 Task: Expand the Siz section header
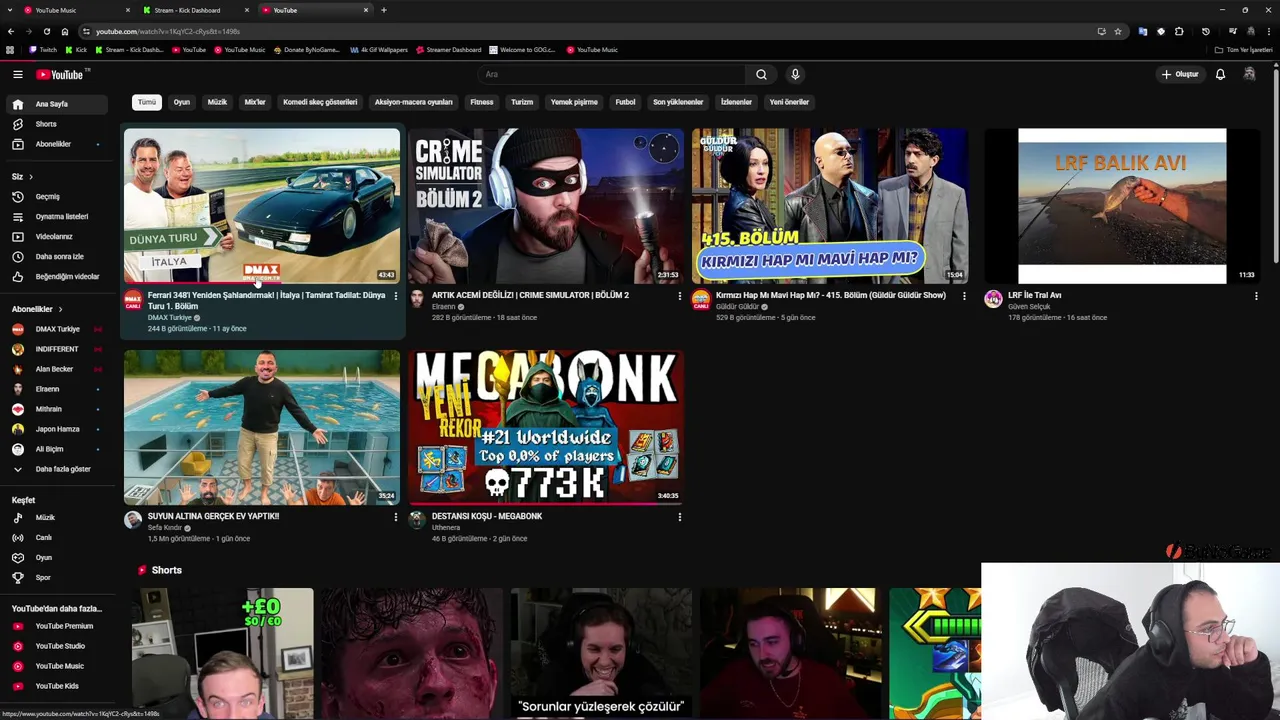pos(22,177)
